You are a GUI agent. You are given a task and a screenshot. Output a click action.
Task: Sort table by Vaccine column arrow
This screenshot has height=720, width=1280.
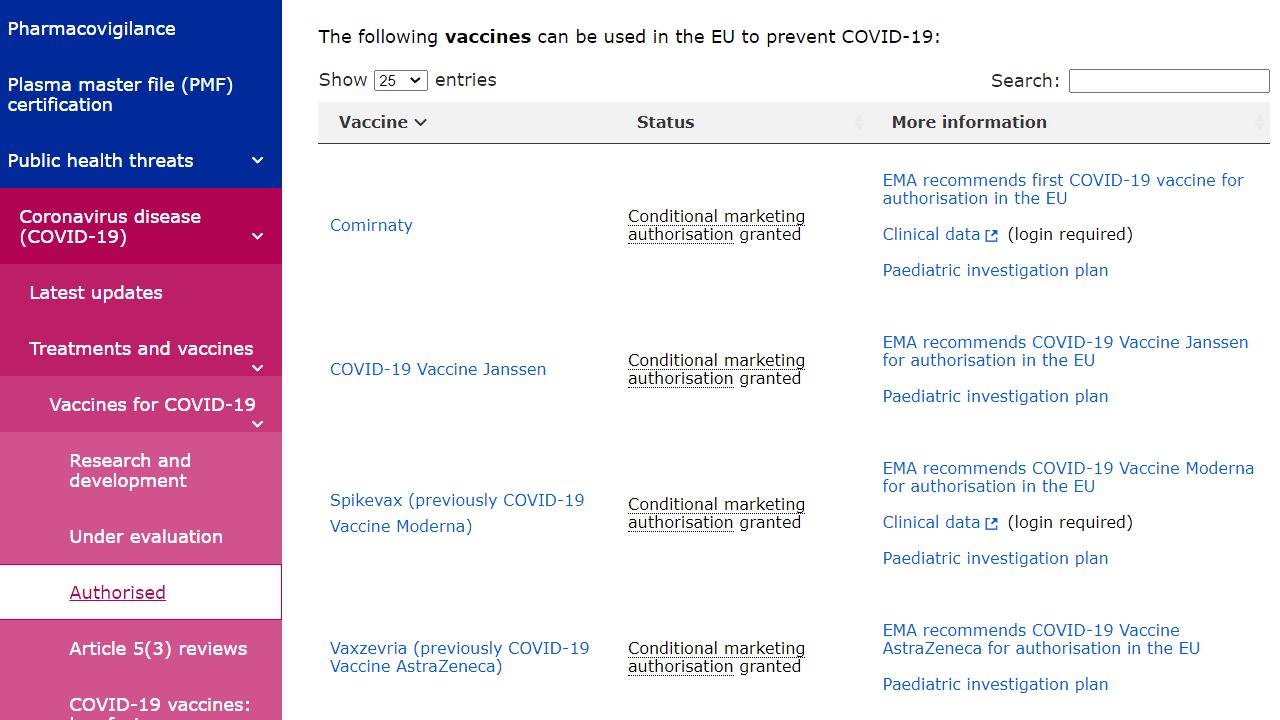coord(421,123)
